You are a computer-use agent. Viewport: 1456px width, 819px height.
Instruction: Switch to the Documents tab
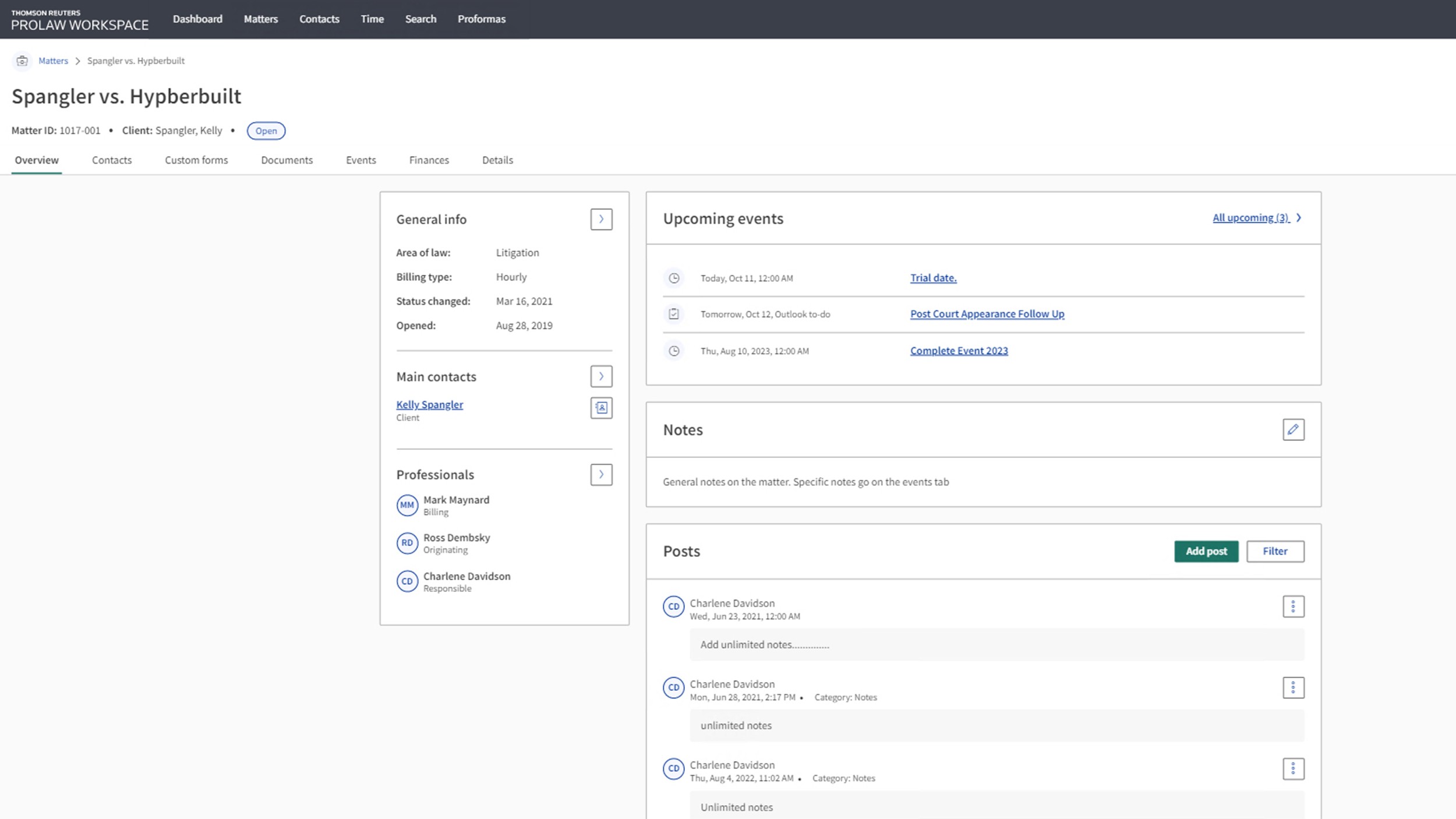[x=287, y=160]
